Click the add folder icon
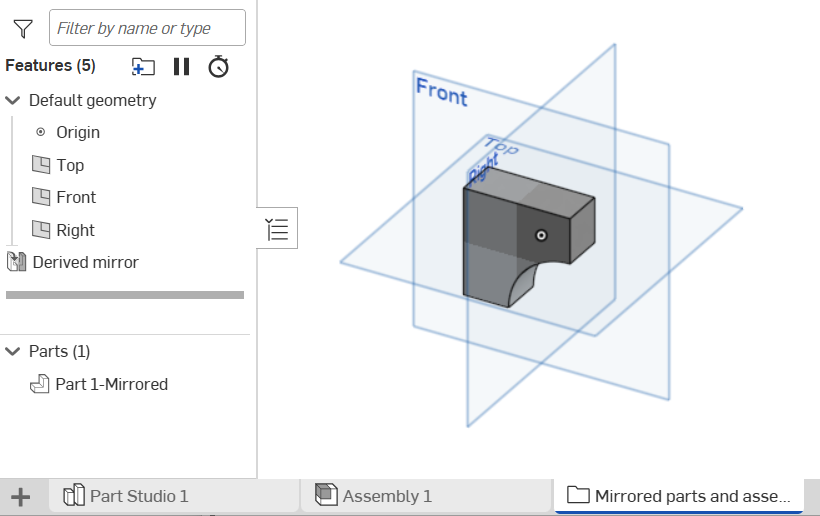Image resolution: width=820 pixels, height=516 pixels. coord(143,66)
